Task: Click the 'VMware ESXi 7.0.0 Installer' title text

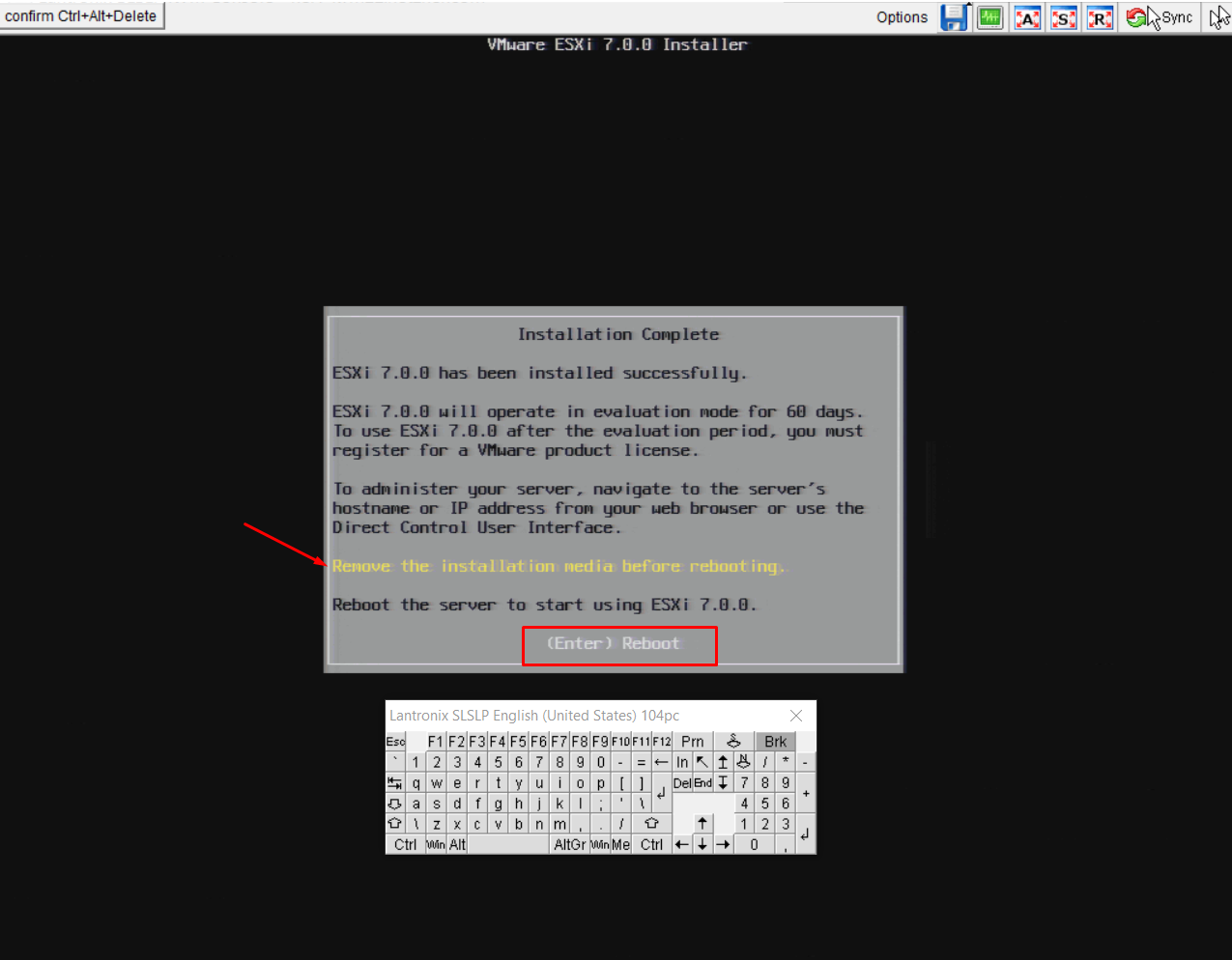Action: point(617,44)
